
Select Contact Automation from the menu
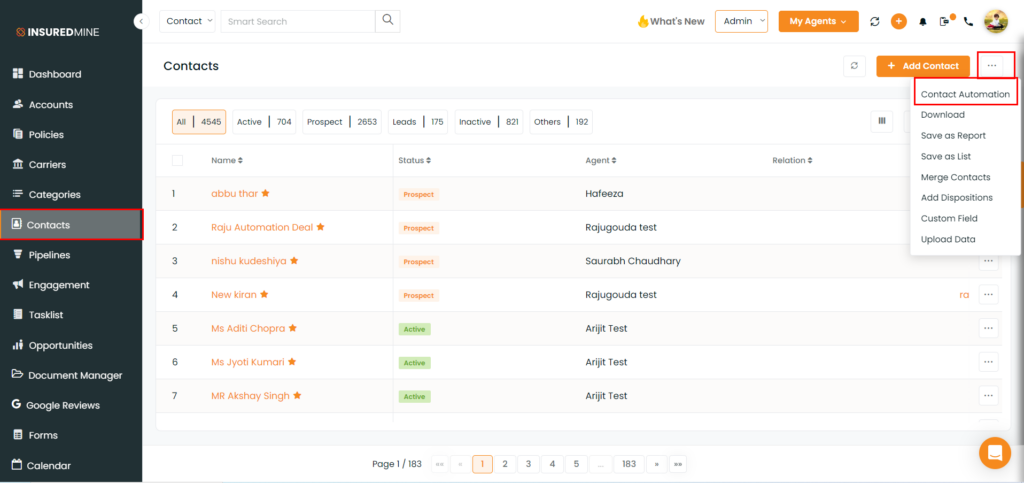tap(965, 94)
